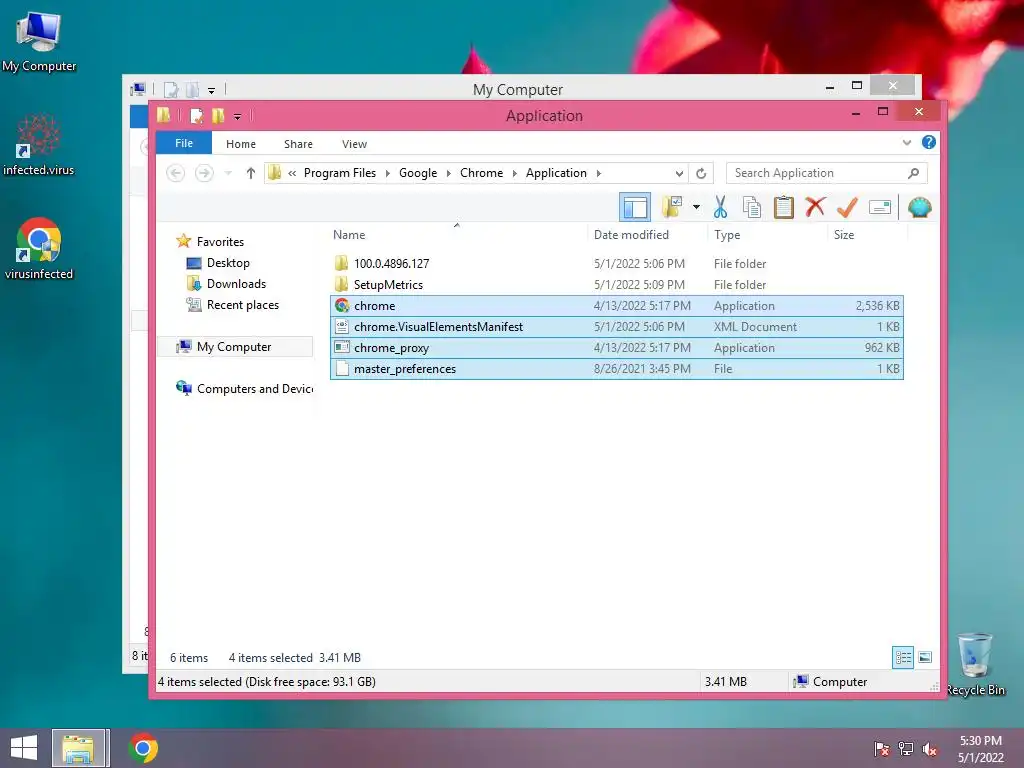Click the rename label icon in toolbar

[880, 208]
